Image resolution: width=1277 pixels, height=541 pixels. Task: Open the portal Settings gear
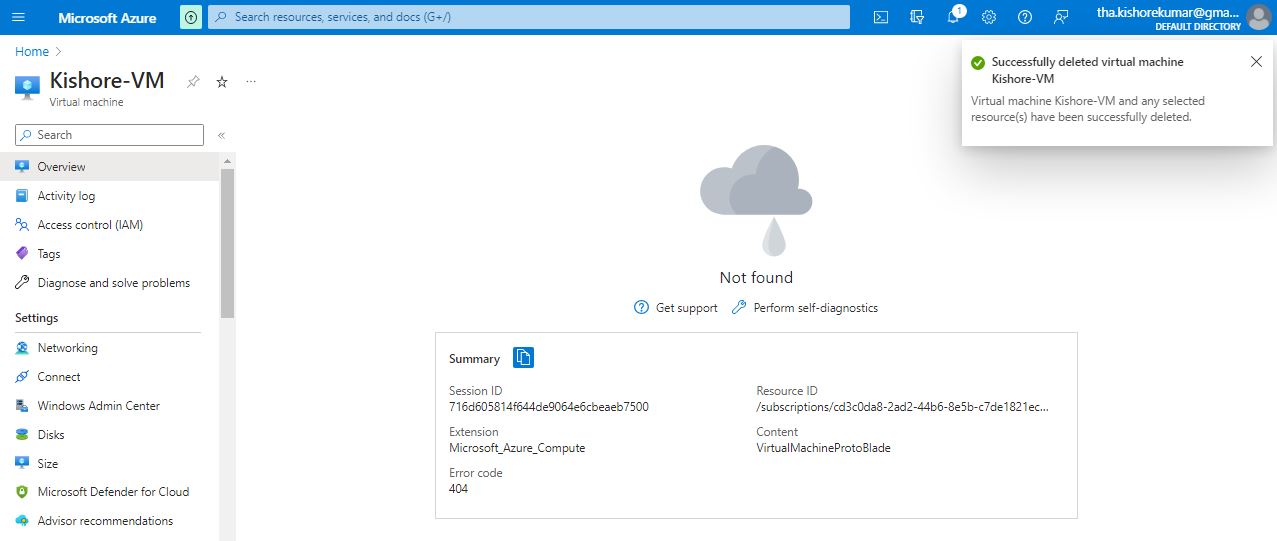989,17
